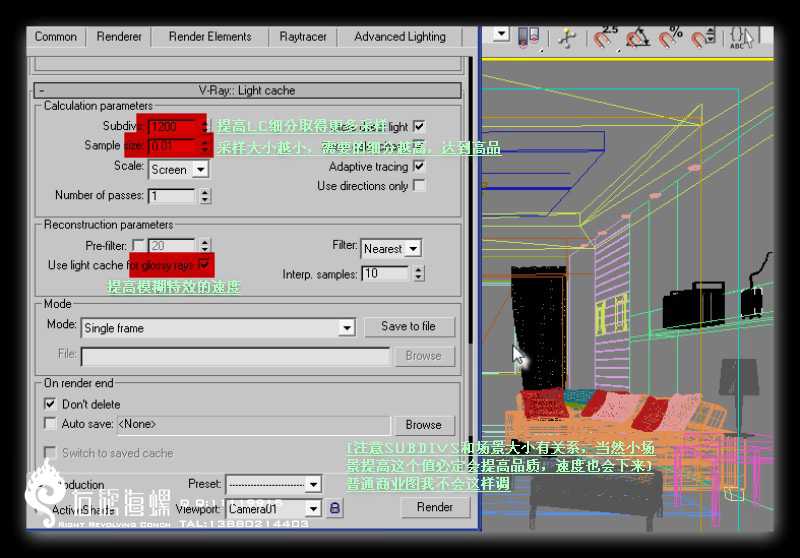Toggle the Adaptive tracing checkbox
This screenshot has width=800, height=558.
(419, 166)
